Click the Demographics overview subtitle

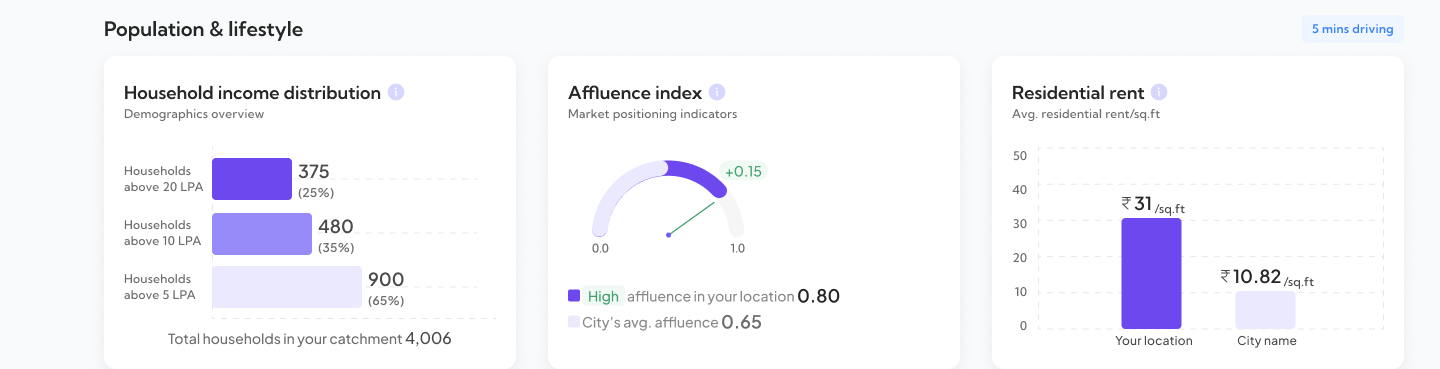click(x=194, y=114)
